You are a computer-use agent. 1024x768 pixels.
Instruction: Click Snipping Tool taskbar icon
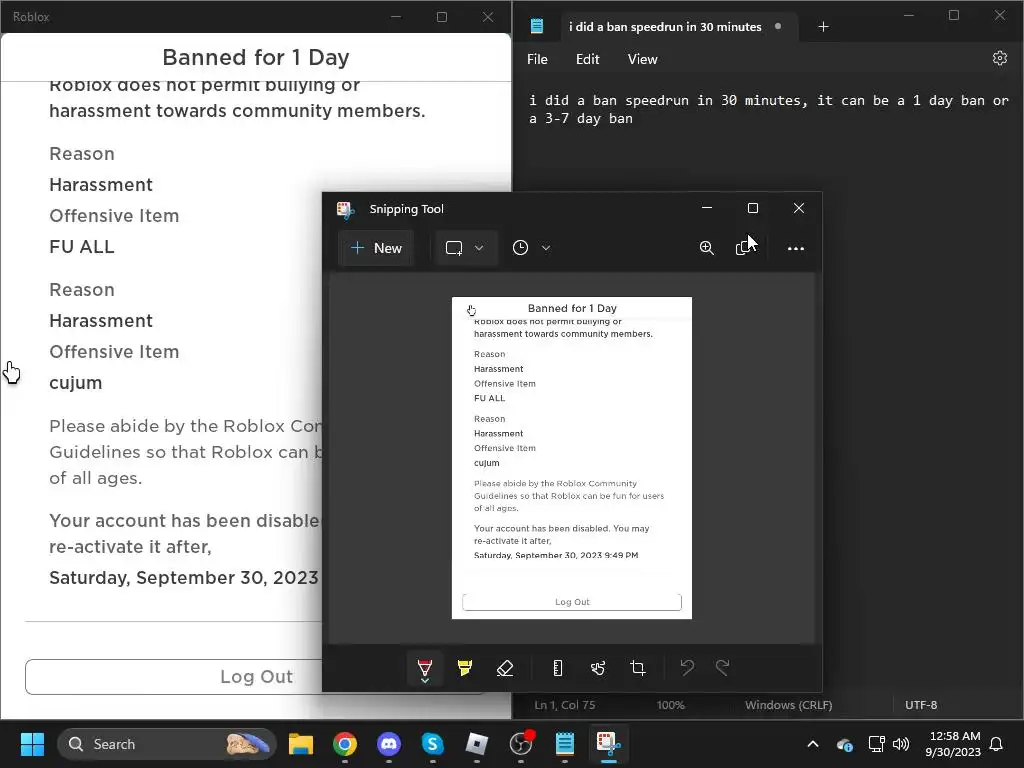pyautogui.click(x=609, y=744)
